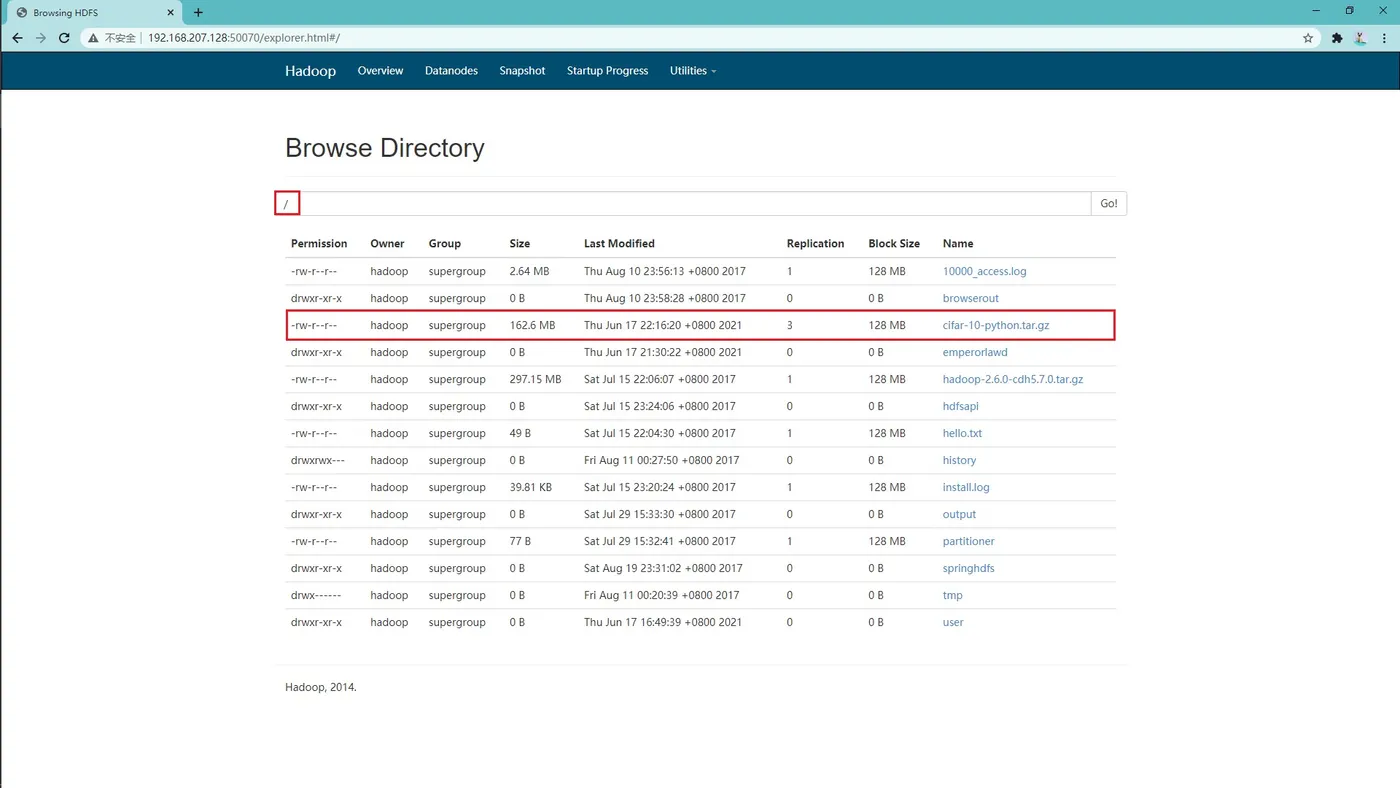Click the Thu Jun 17 22:16:20 timestamp
Viewport: 1400px width, 788px height.
[663, 325]
